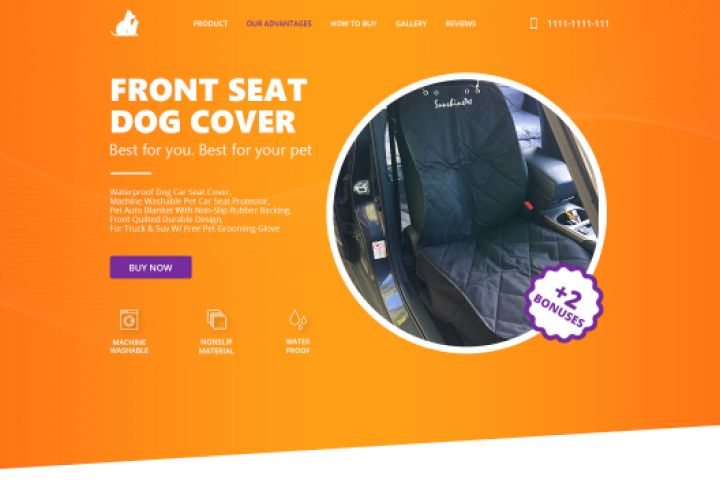
Task: Click the phone number 1111-1111-111
Action: pyautogui.click(x=578, y=23)
